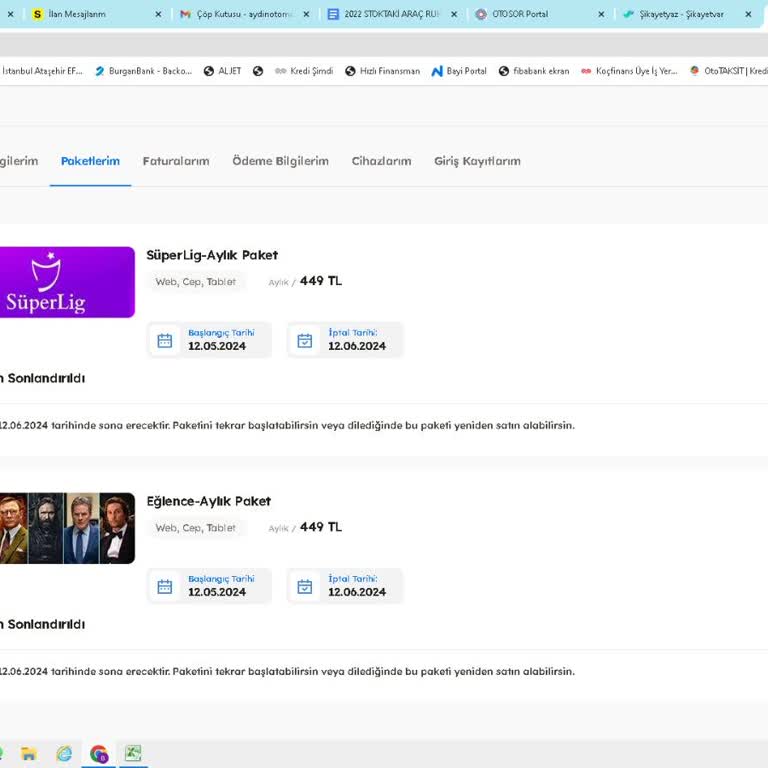Image resolution: width=768 pixels, height=768 pixels.
Task: Switch to the OTOSOR Portal browser tab
Action: 539,14
